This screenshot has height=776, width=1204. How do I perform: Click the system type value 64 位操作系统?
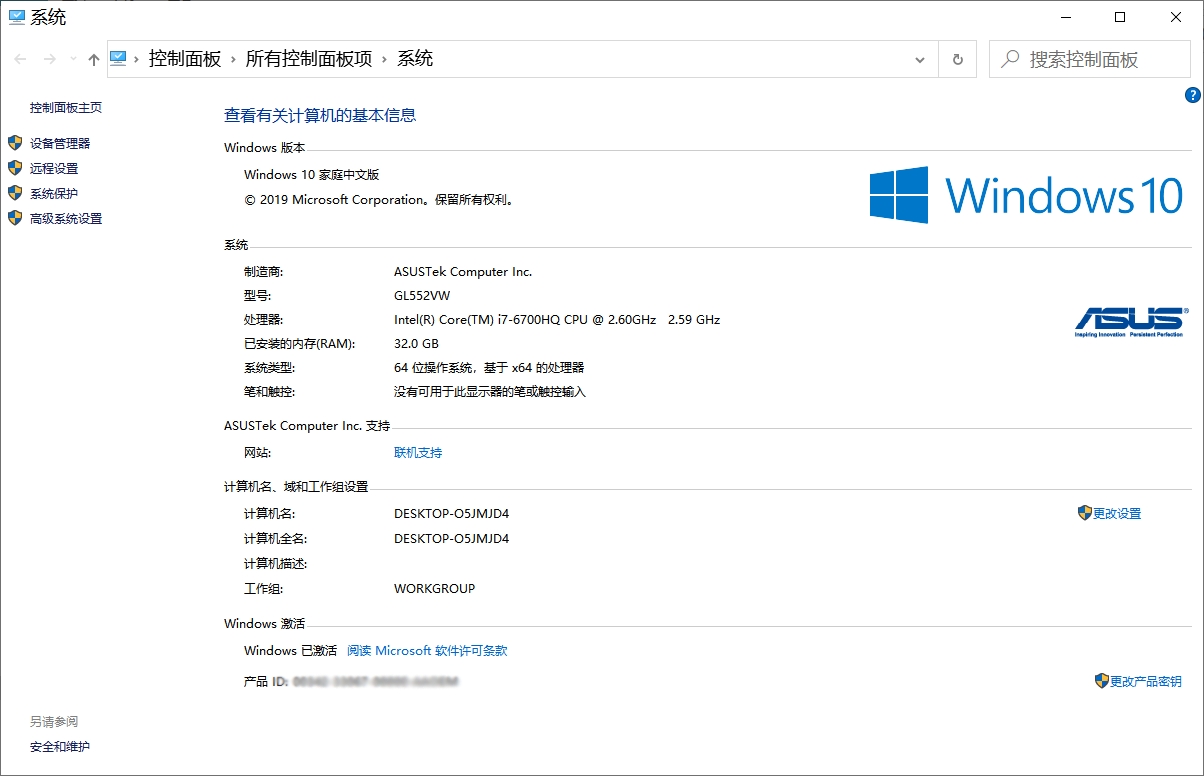point(489,368)
